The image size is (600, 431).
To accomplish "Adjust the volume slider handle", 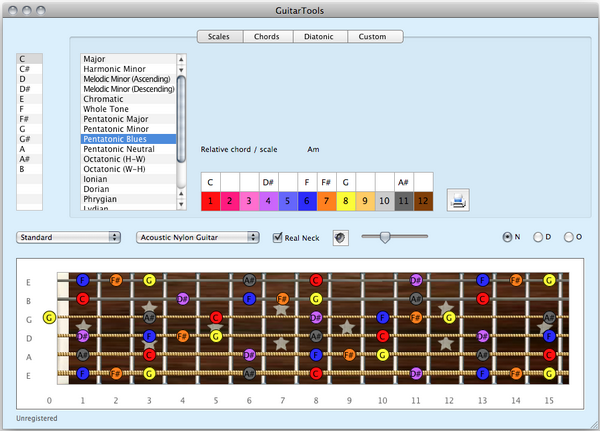I will click(x=385, y=237).
